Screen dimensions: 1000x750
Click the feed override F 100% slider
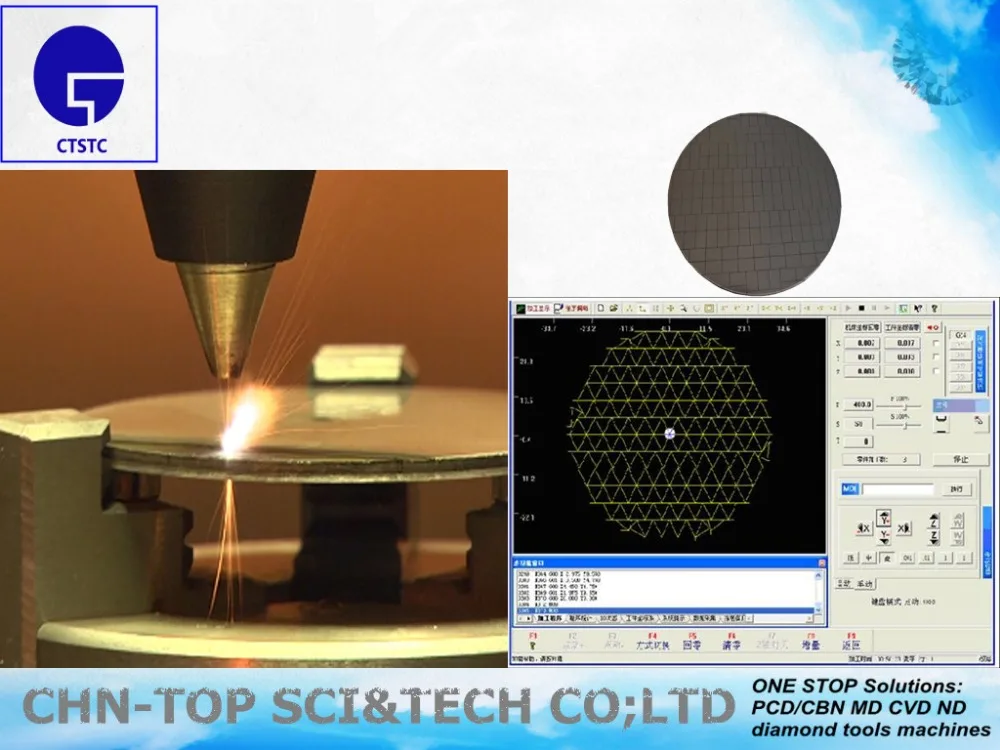coord(899,406)
